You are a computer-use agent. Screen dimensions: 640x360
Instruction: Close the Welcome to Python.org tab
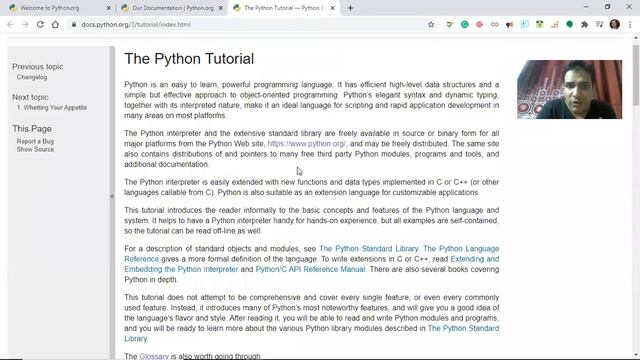click(x=109, y=8)
